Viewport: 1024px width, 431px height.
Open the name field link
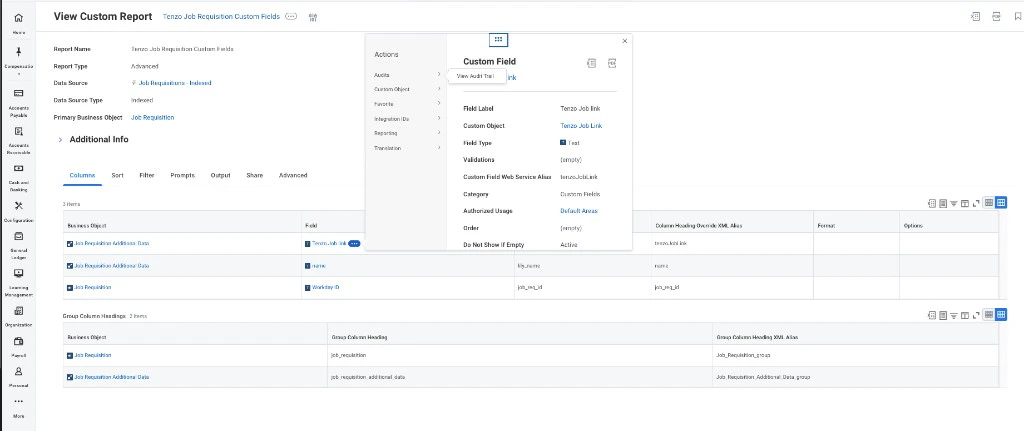(x=319, y=266)
